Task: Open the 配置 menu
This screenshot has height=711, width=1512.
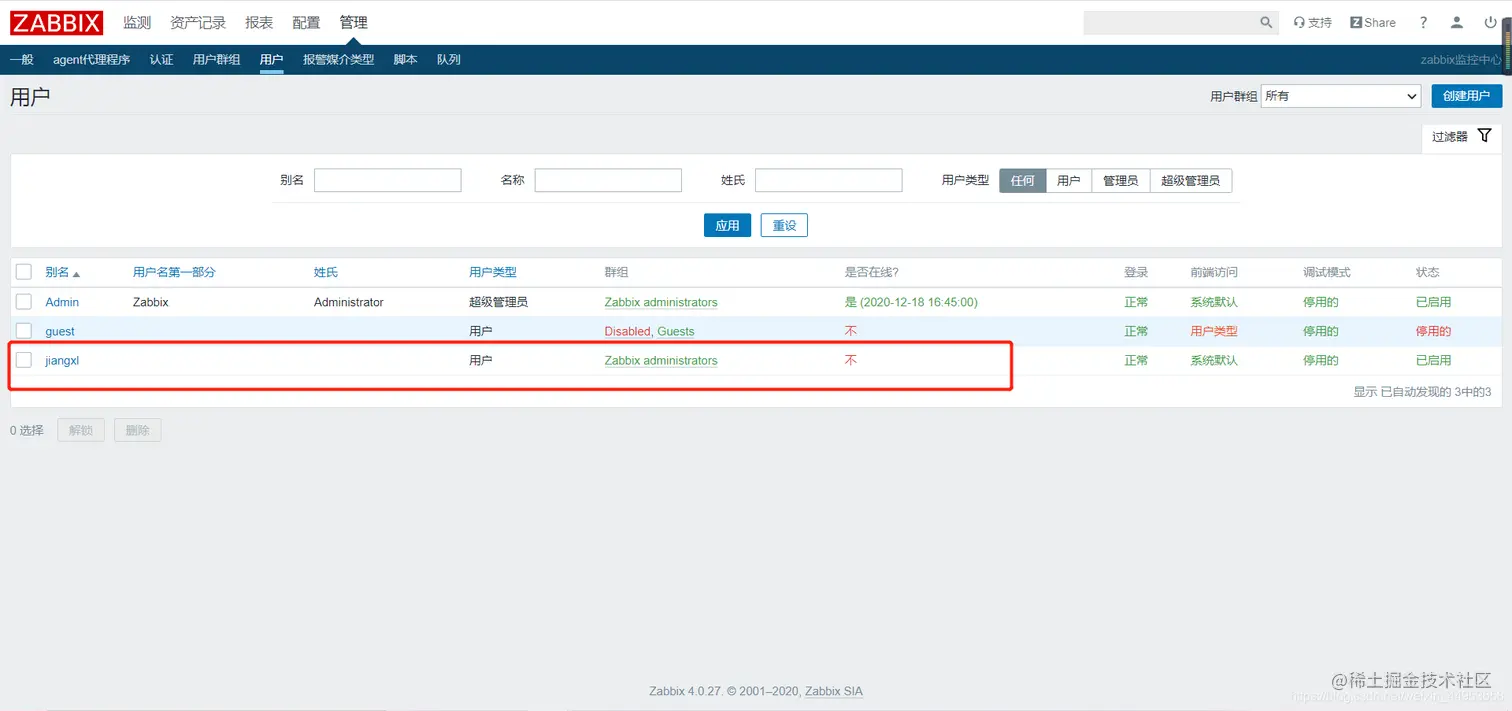Action: coord(307,22)
